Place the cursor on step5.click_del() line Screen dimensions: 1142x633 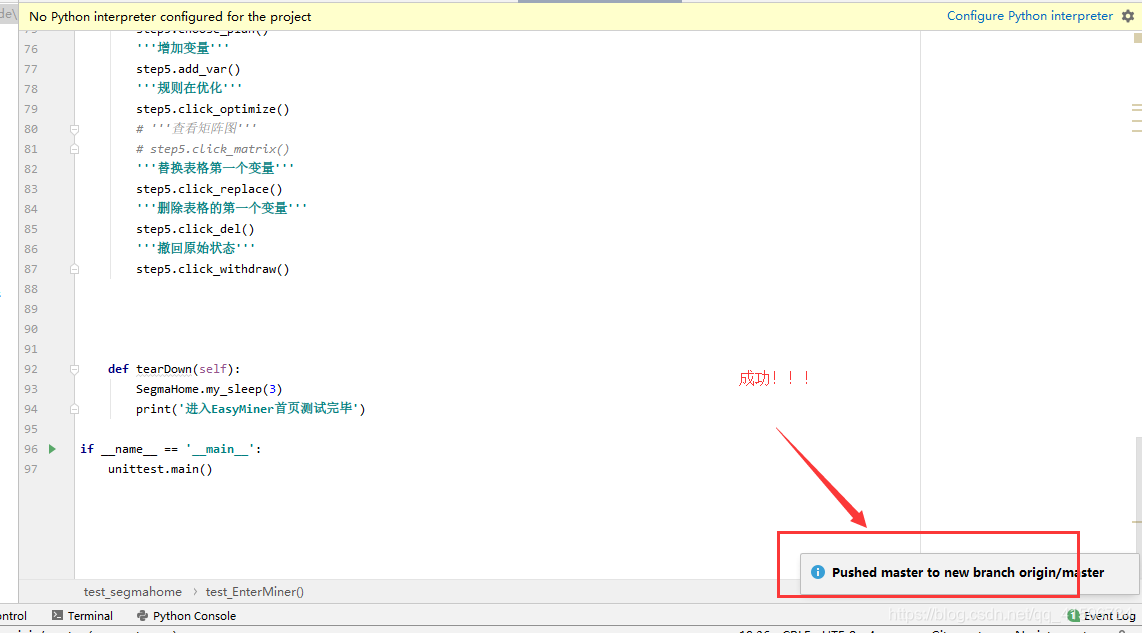(195, 229)
